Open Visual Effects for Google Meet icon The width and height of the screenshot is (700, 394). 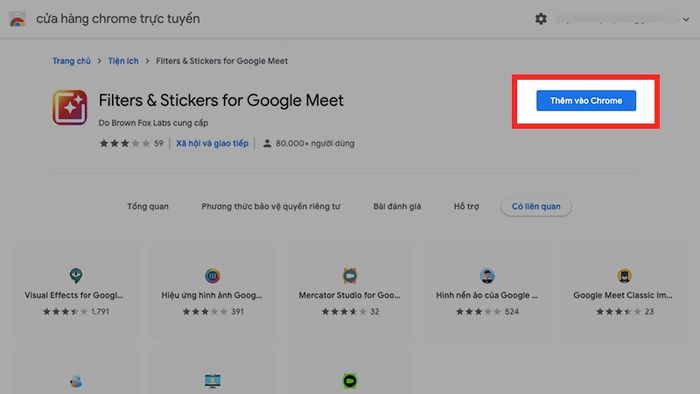76,275
